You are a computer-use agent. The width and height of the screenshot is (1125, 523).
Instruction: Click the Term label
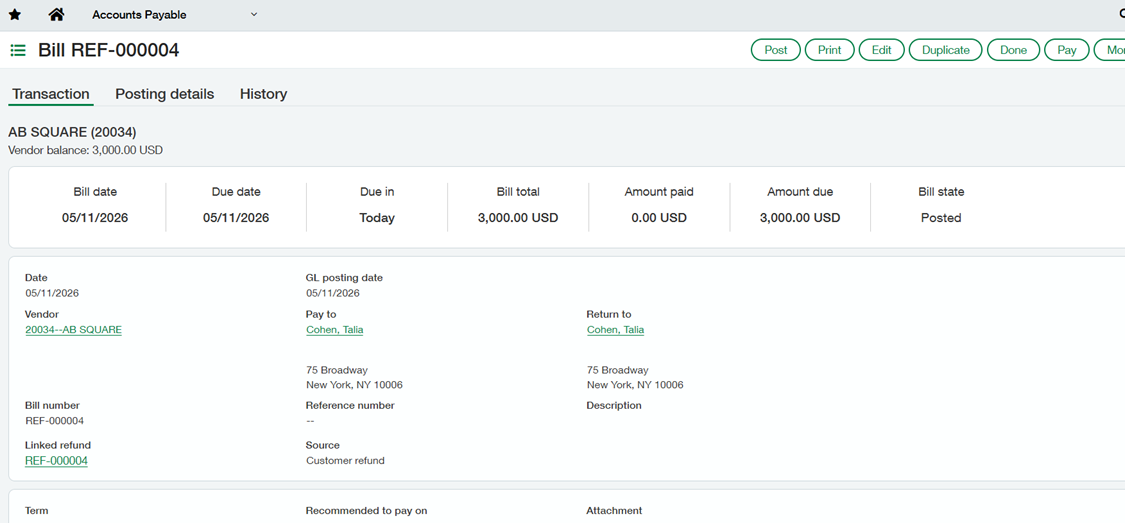pos(37,511)
